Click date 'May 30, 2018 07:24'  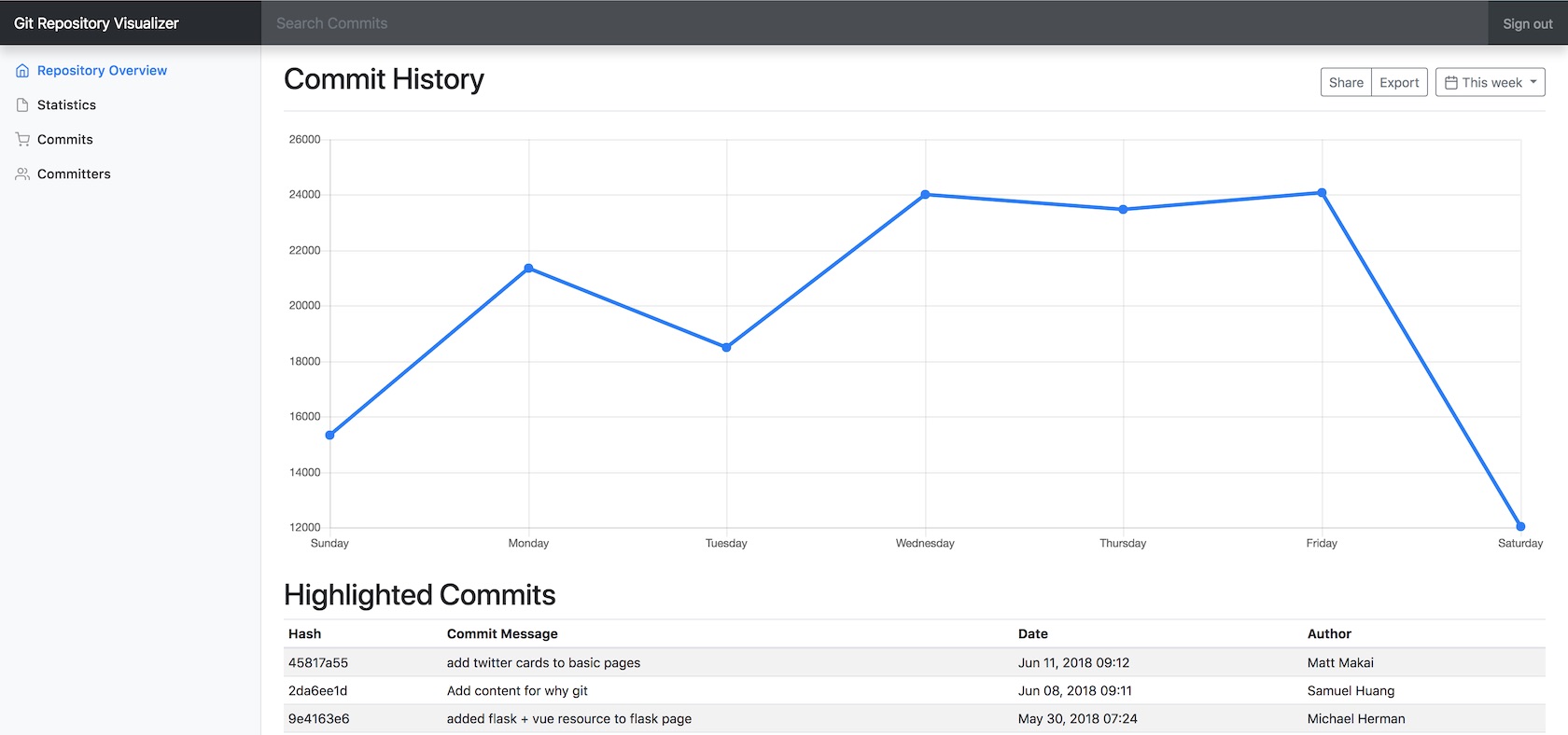coord(1077,719)
